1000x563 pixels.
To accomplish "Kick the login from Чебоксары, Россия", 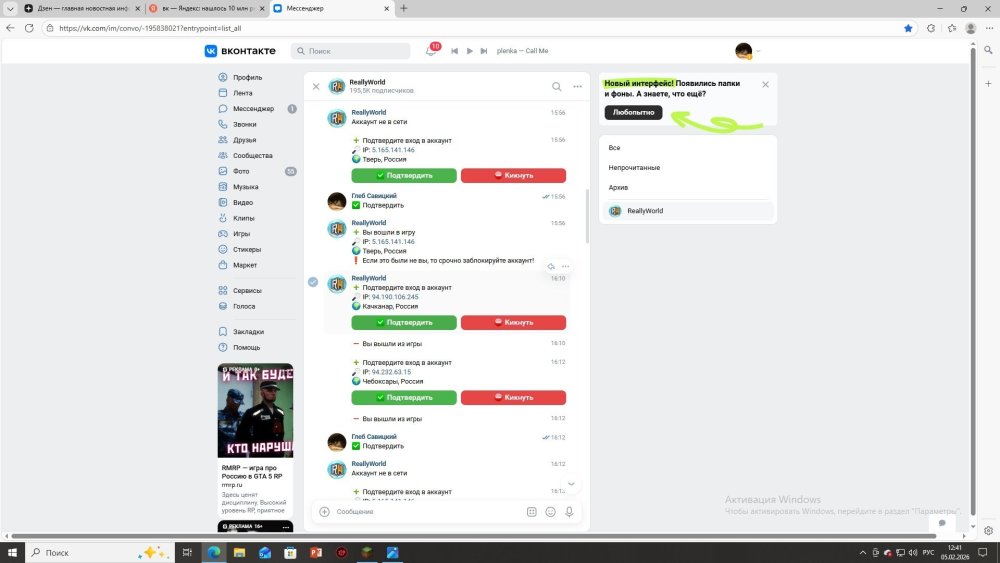I will coord(513,397).
